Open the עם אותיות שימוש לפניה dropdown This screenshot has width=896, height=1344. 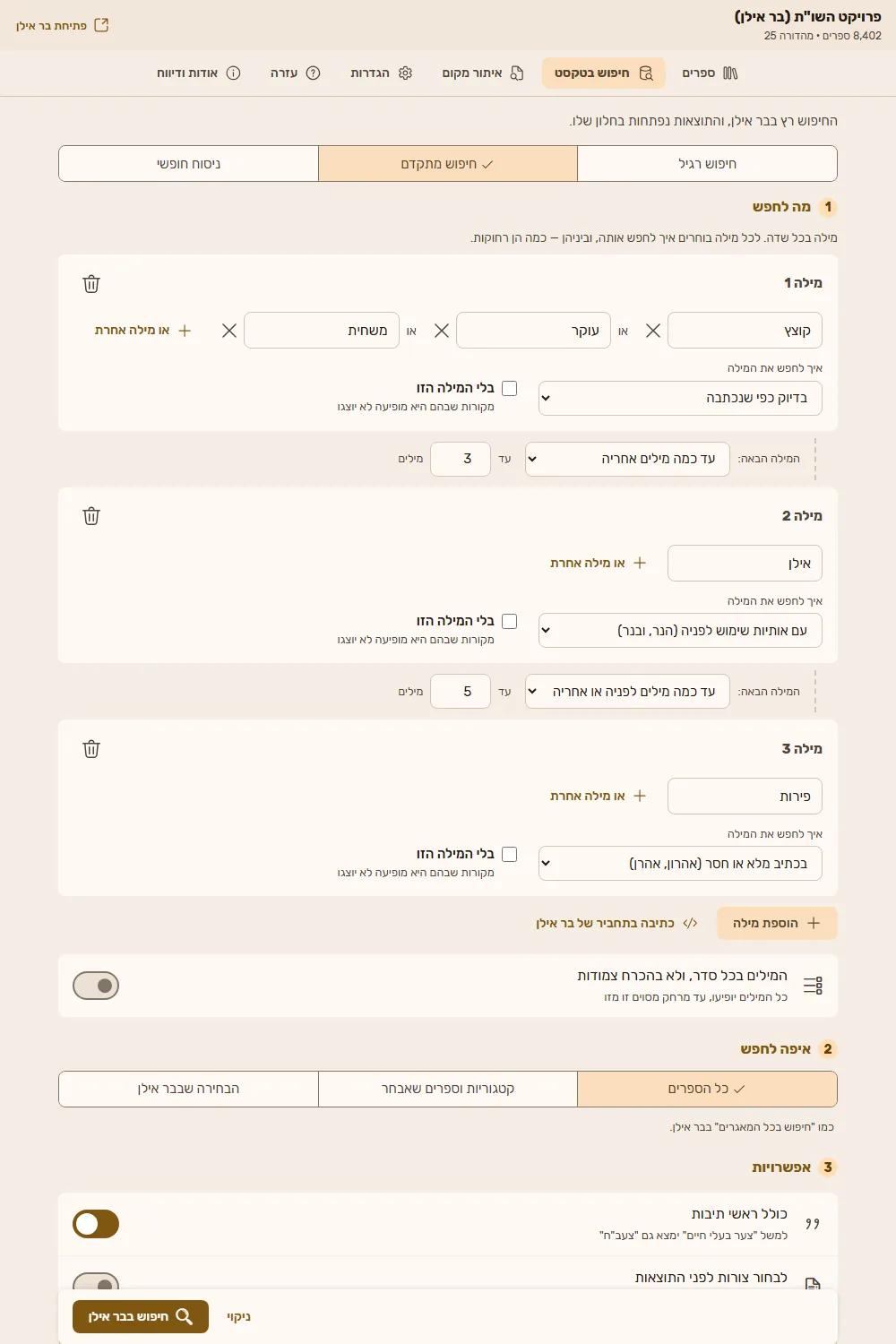tap(680, 630)
